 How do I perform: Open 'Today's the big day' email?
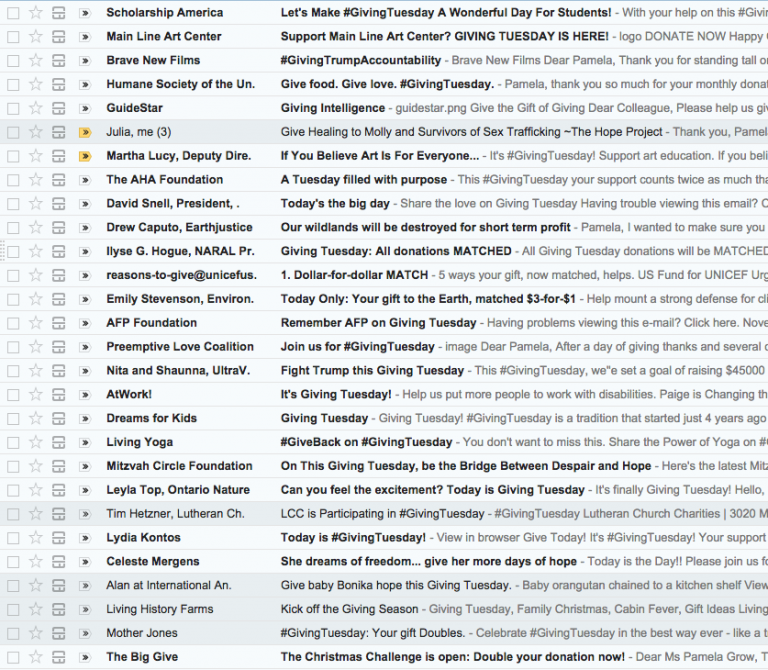click(335, 204)
